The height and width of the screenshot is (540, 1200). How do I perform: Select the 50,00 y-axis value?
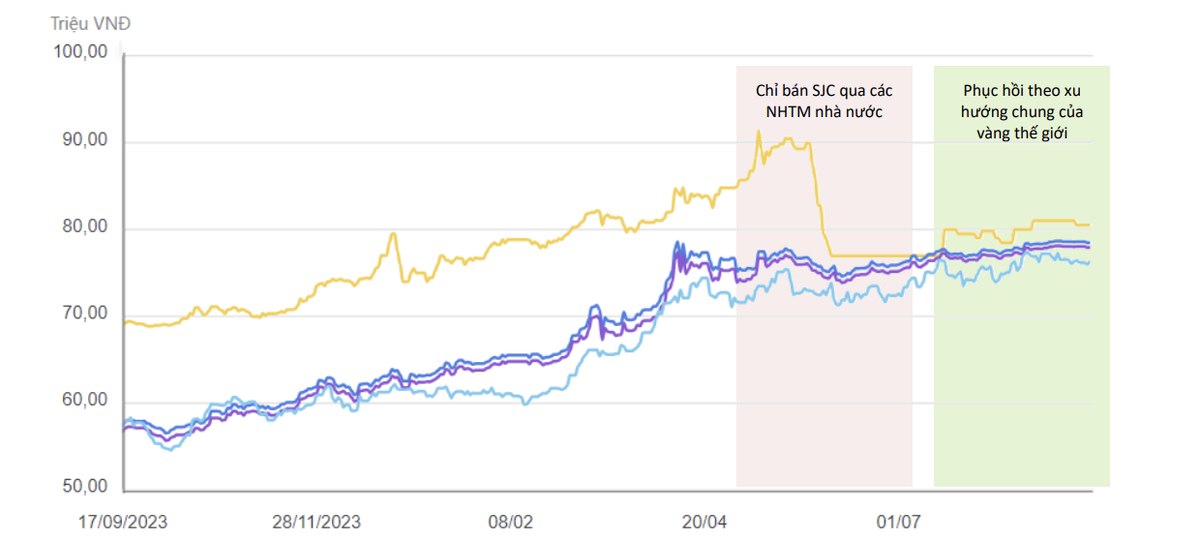click(x=83, y=487)
